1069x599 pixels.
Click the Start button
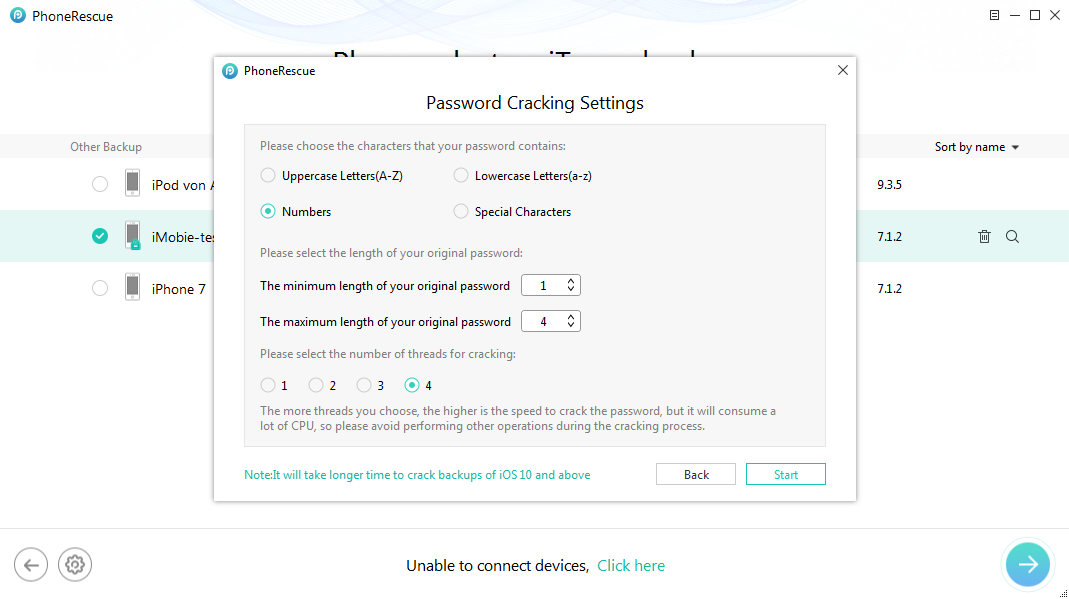[x=785, y=475]
